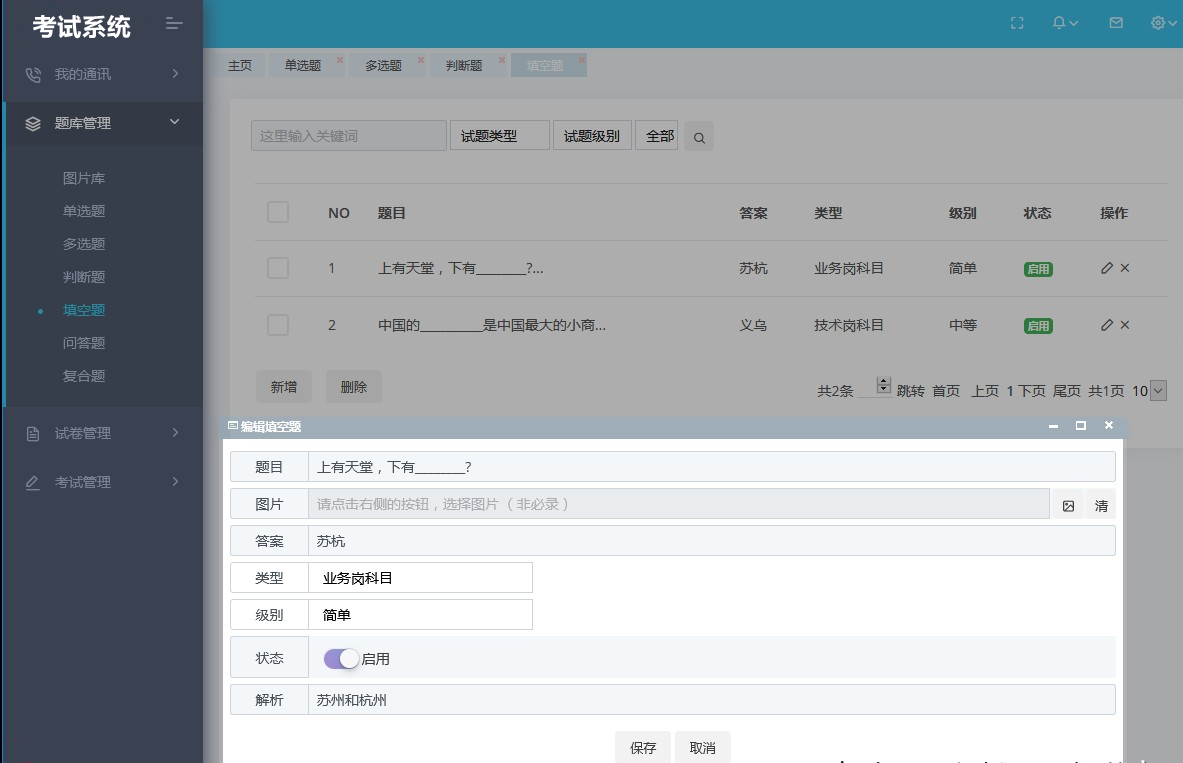Check the select-all header checkbox
The width and height of the screenshot is (1183, 763).
point(278,212)
